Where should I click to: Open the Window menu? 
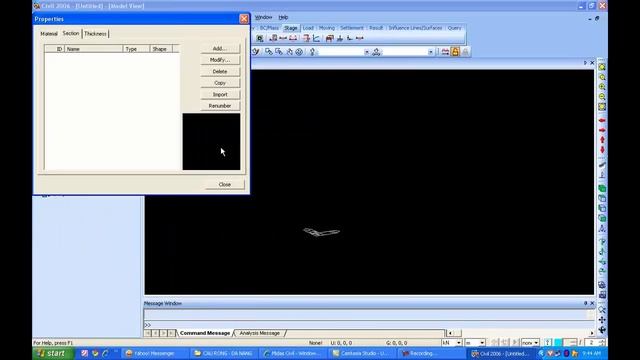click(264, 17)
